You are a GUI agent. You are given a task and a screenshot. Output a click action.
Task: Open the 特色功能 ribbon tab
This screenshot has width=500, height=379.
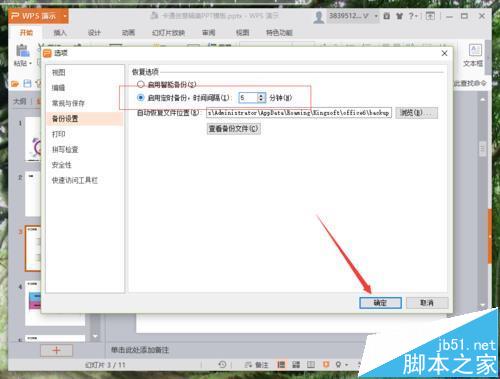(x=279, y=32)
